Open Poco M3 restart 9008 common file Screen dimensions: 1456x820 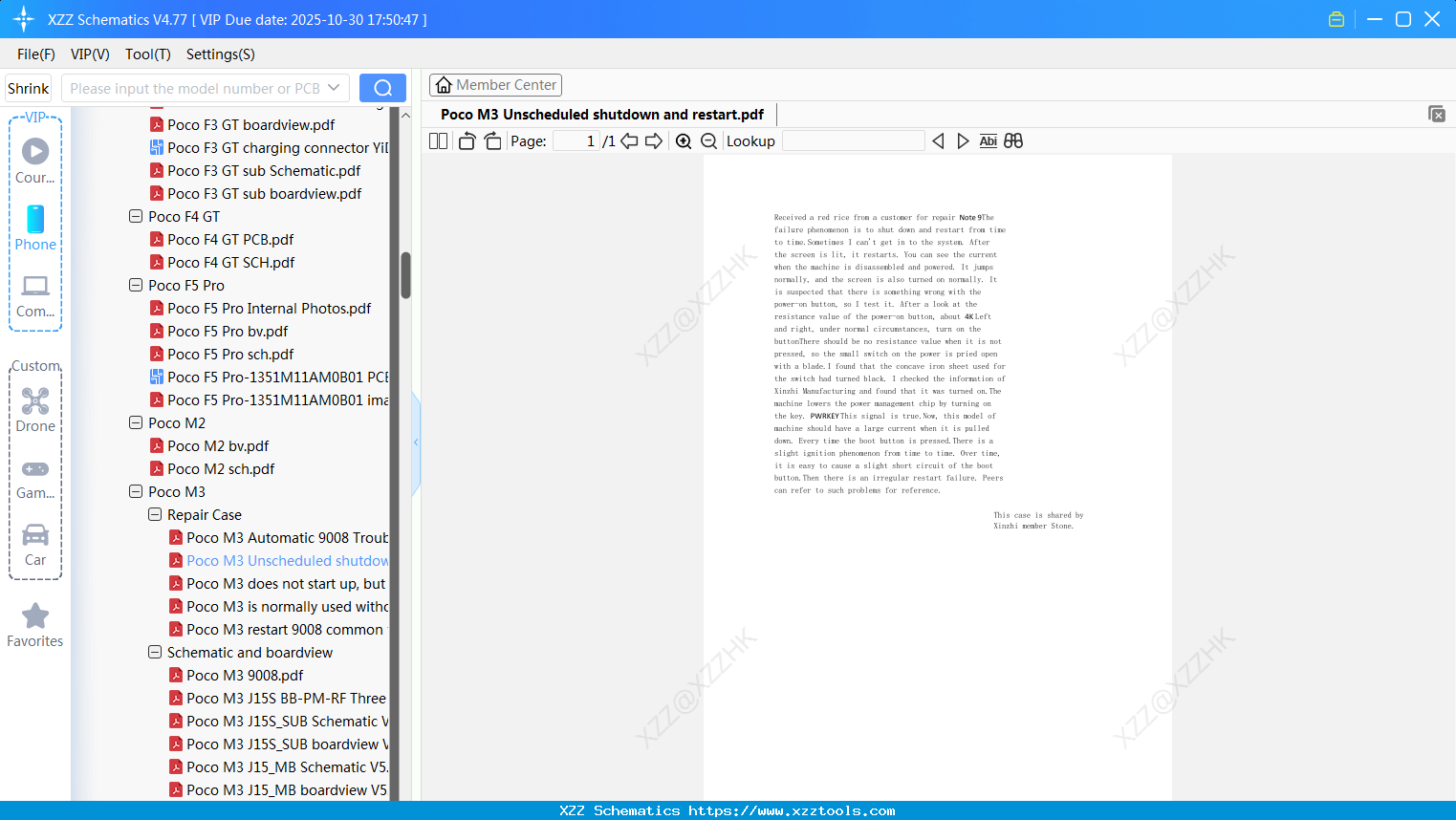(276, 630)
